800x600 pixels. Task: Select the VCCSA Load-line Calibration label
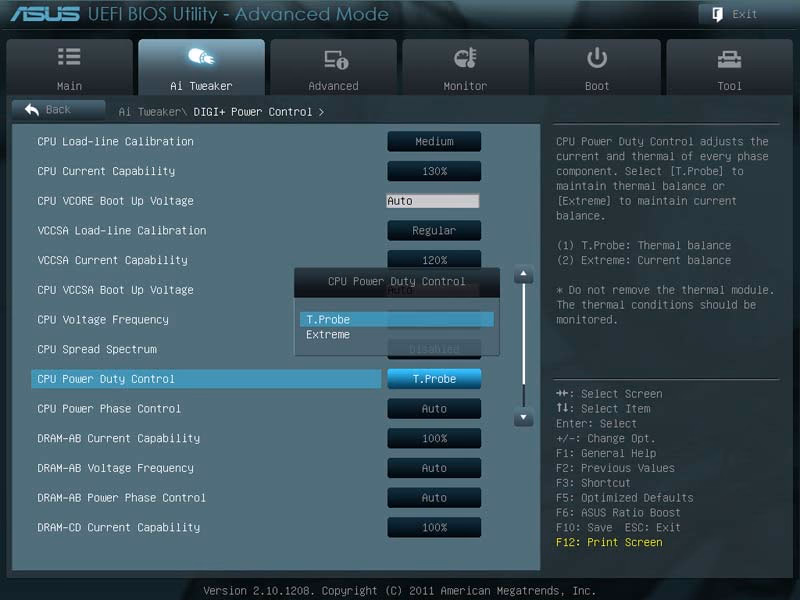(121, 230)
